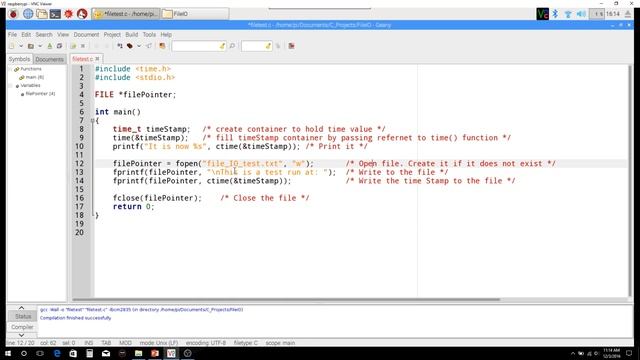Build the current file via toolbar
This screenshot has width=640, height=360.
(x=130, y=46)
